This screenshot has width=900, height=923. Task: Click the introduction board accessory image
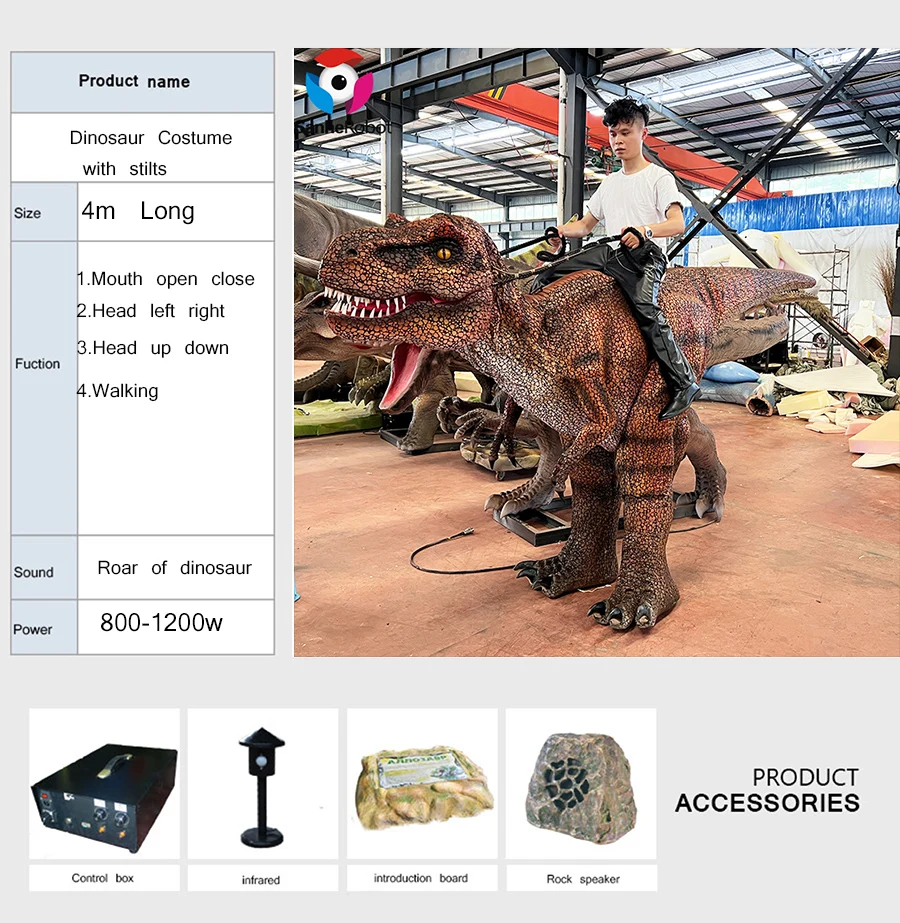(x=421, y=785)
